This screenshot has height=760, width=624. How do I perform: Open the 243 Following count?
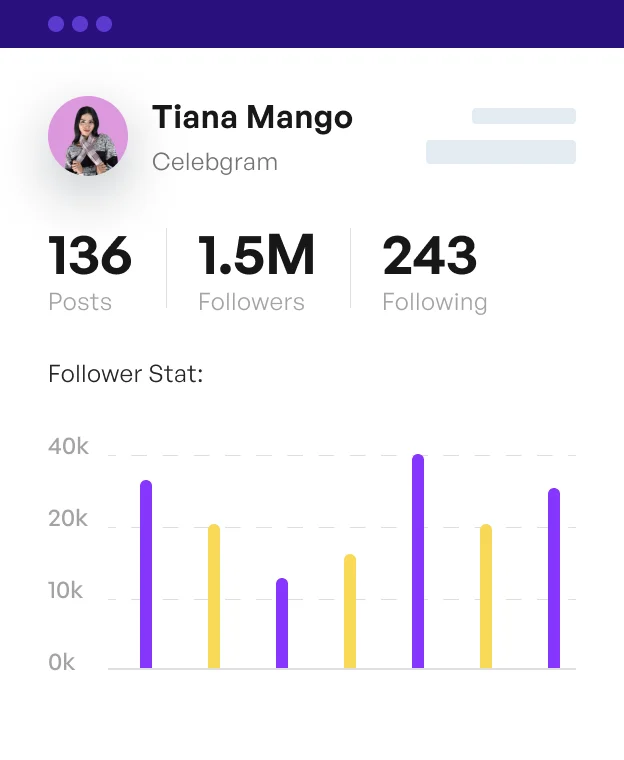pyautogui.click(x=434, y=270)
